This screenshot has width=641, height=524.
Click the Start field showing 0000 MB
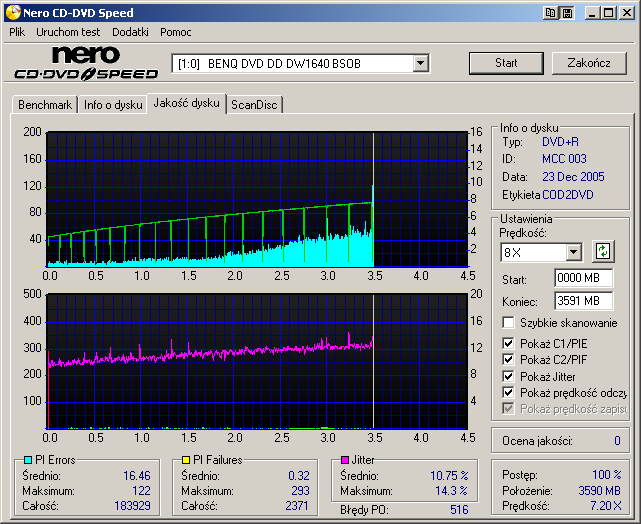[584, 278]
